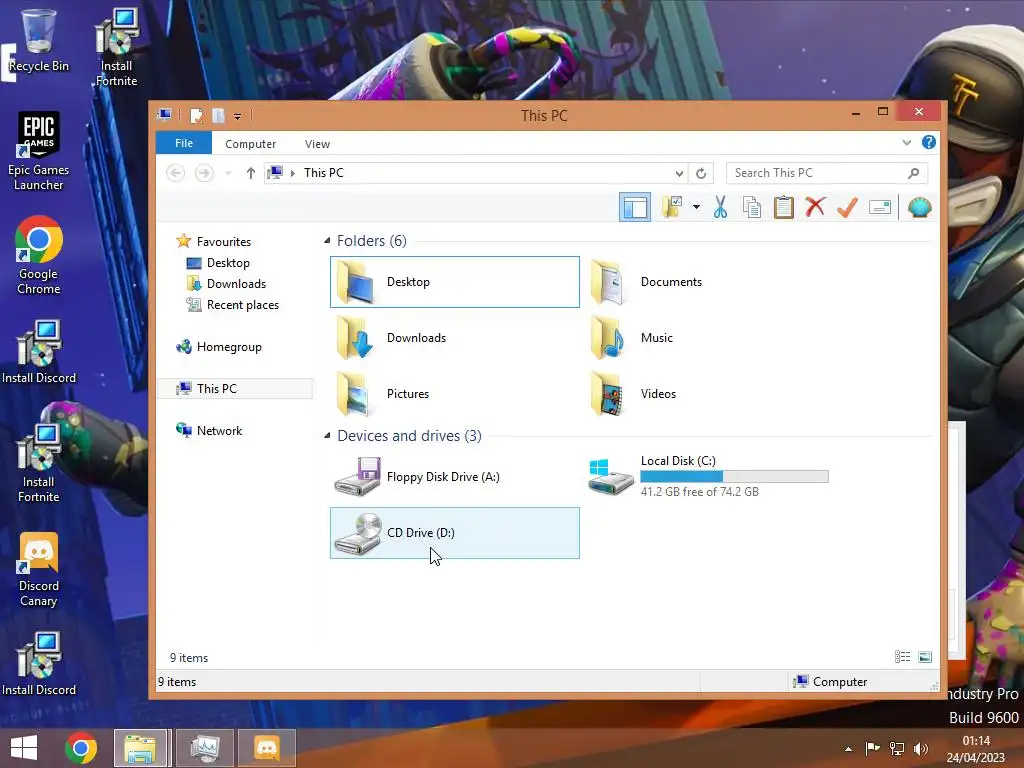Screen dimensions: 1024x768
Task: Click the Forward navigation arrow
Action: click(204, 173)
